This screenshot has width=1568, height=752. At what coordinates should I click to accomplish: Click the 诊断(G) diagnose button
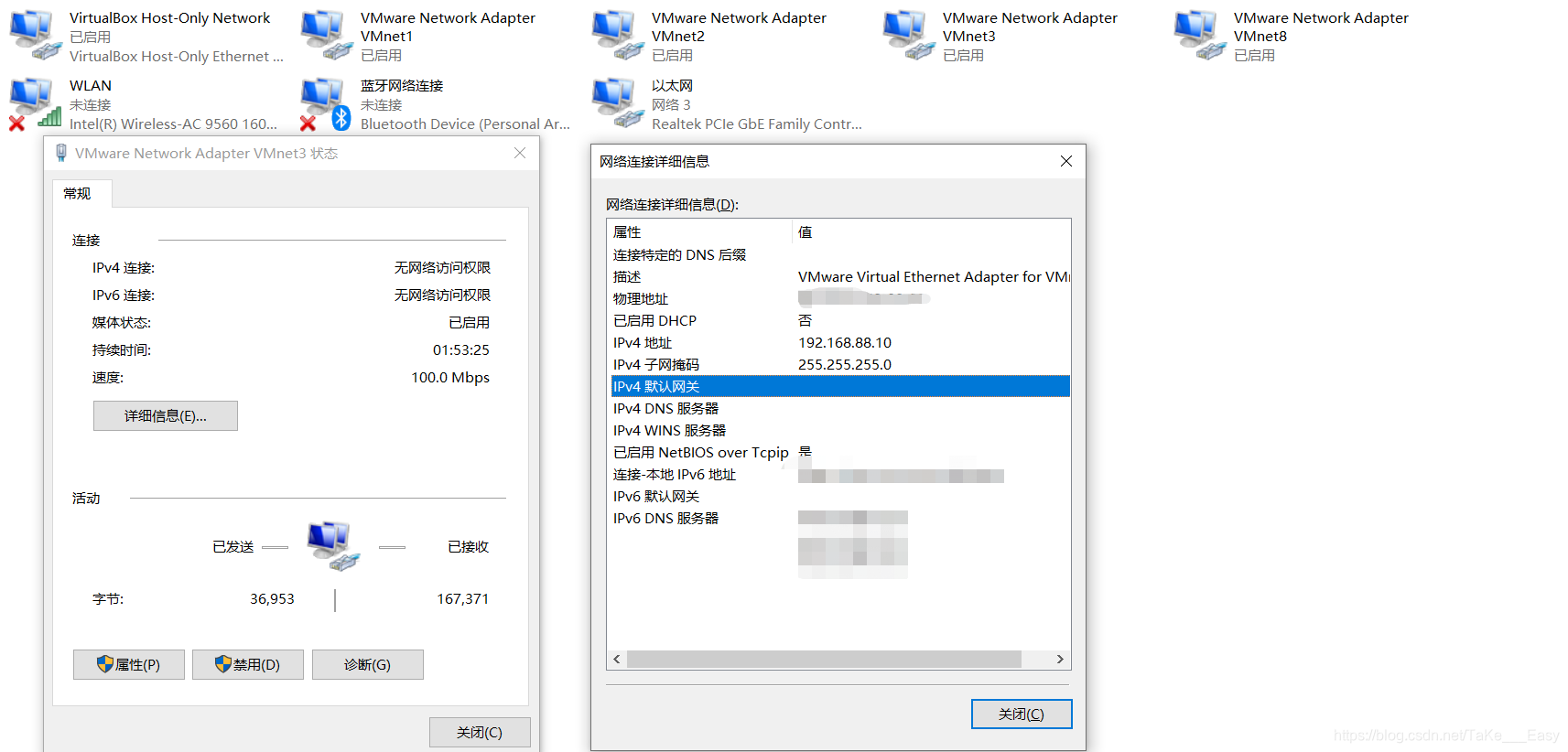368,664
